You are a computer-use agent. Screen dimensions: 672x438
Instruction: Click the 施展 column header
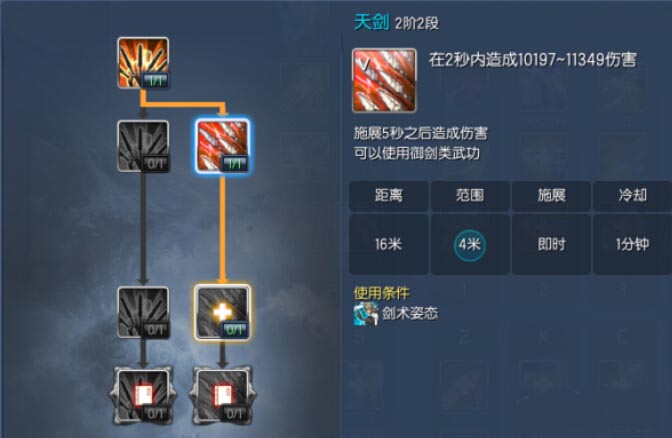pyautogui.click(x=552, y=196)
